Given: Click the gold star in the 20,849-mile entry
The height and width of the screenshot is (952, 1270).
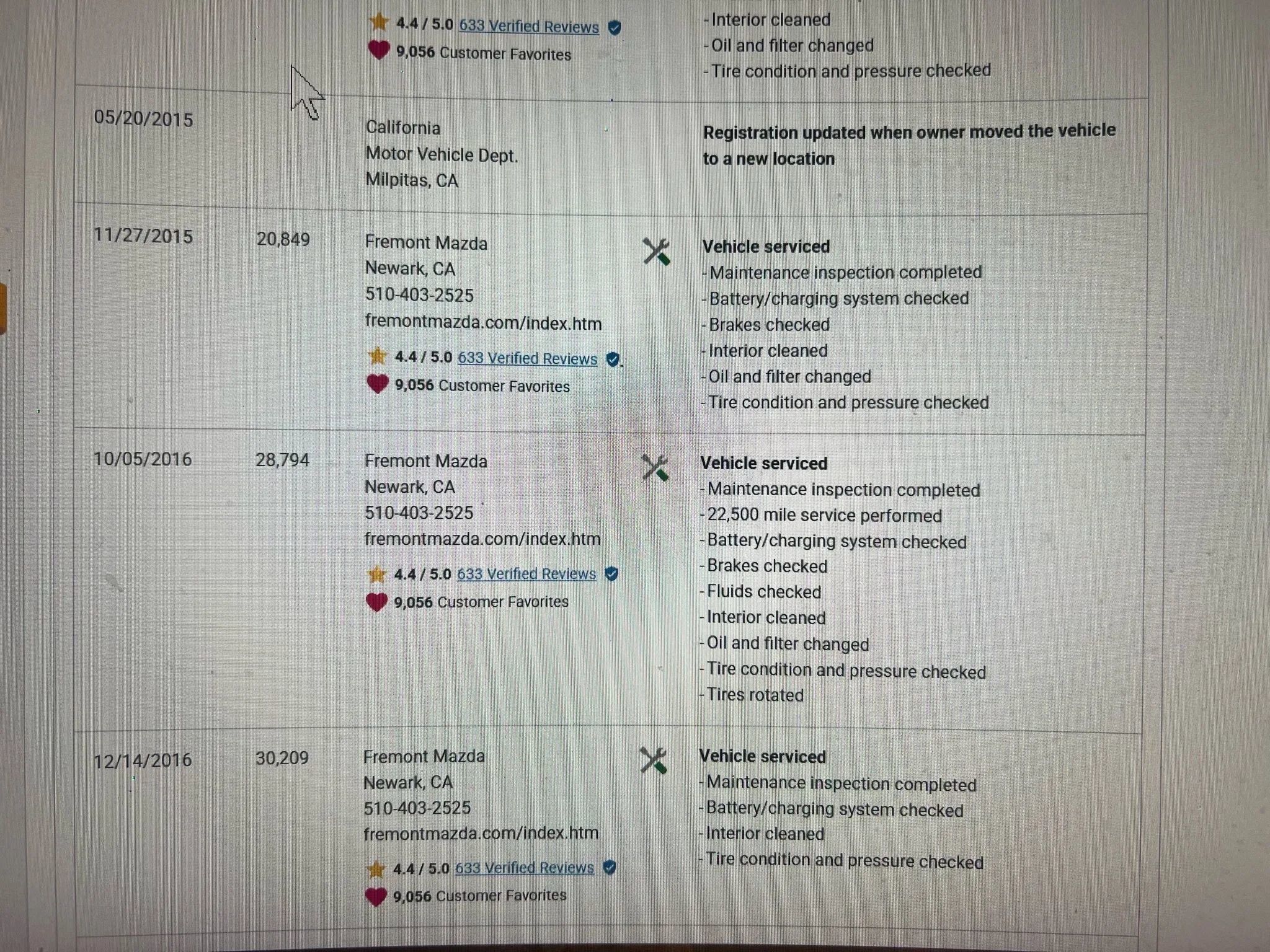Looking at the screenshot, I should (x=377, y=356).
